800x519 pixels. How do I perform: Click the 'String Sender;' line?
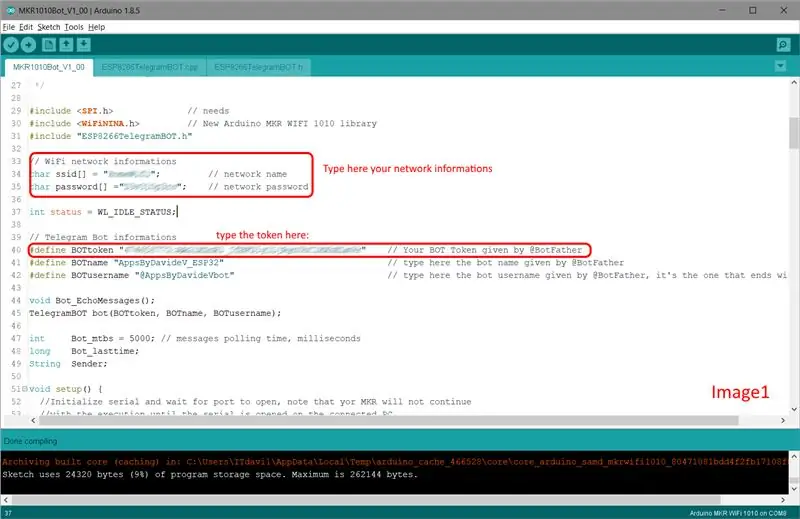tap(68, 364)
